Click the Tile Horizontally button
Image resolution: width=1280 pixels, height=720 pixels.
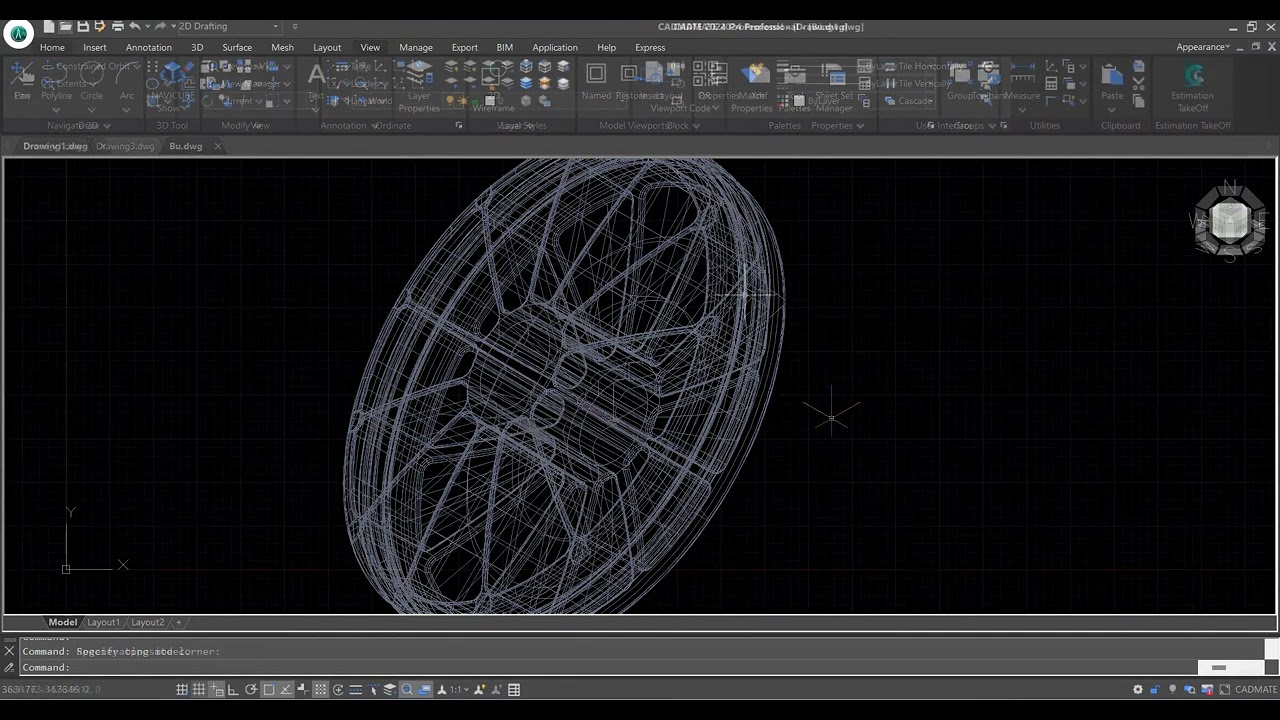click(923, 67)
